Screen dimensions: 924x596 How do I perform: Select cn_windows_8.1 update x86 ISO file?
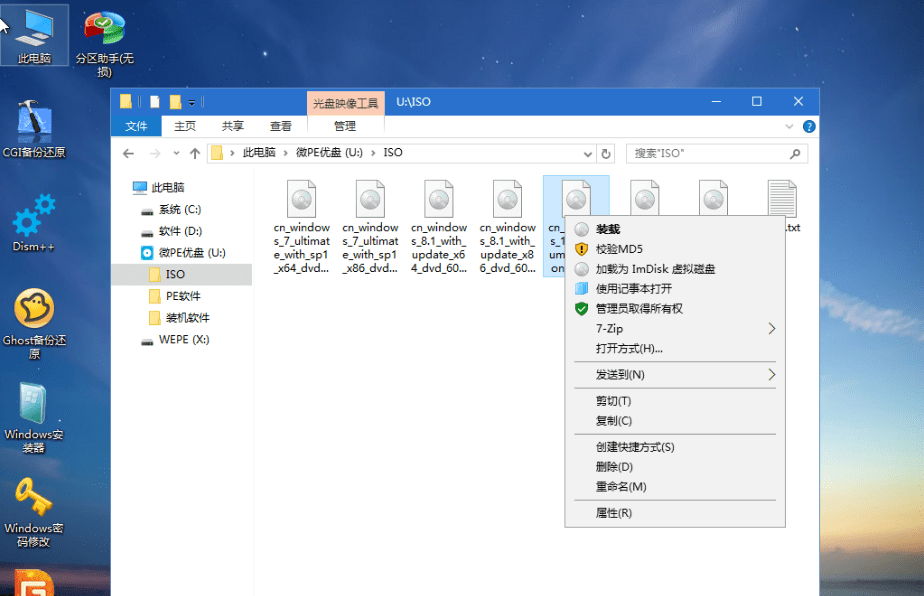click(x=507, y=227)
